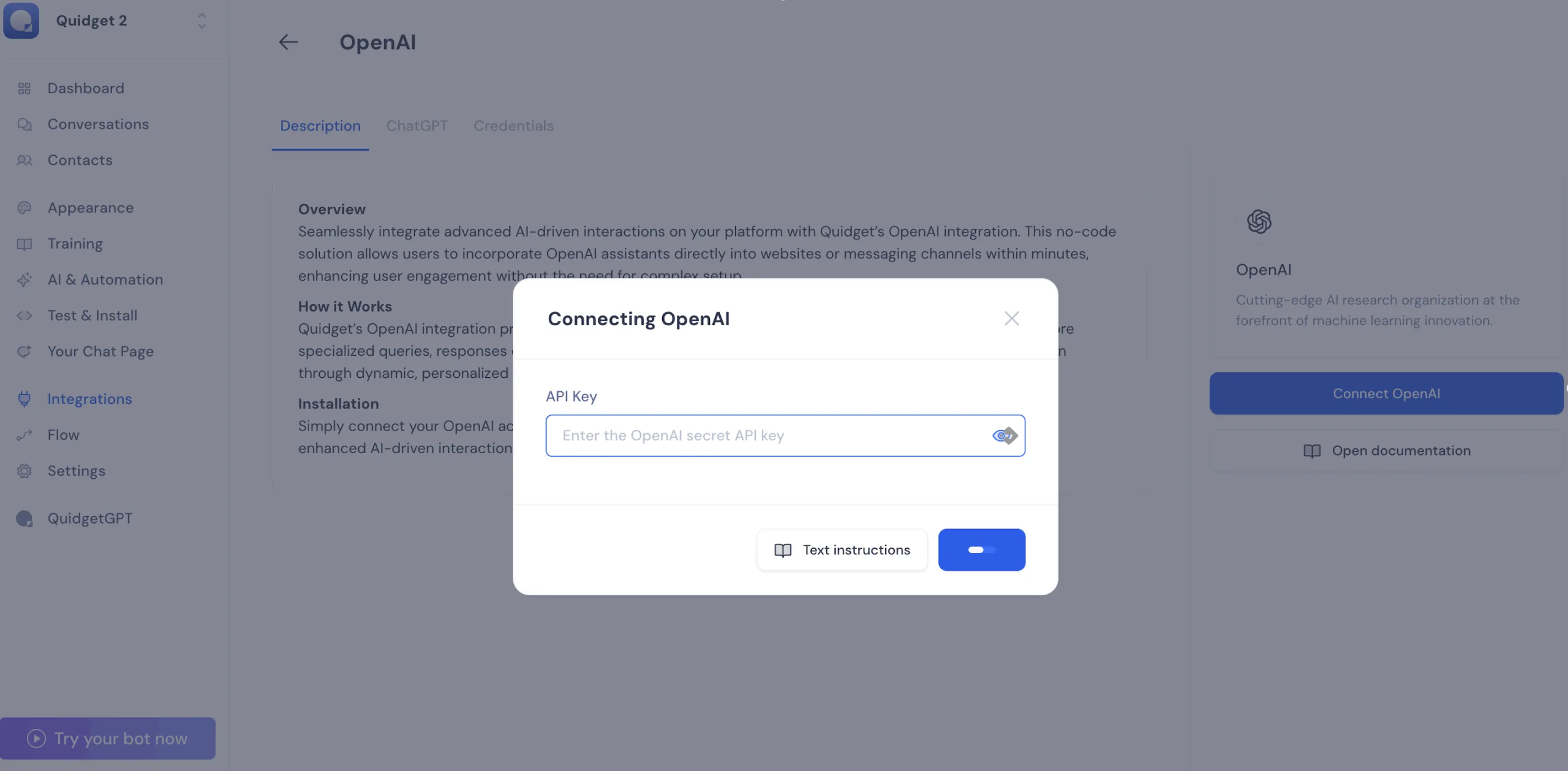Close the Connecting OpenAI dialog
This screenshot has height=771, width=1568.
point(1011,318)
